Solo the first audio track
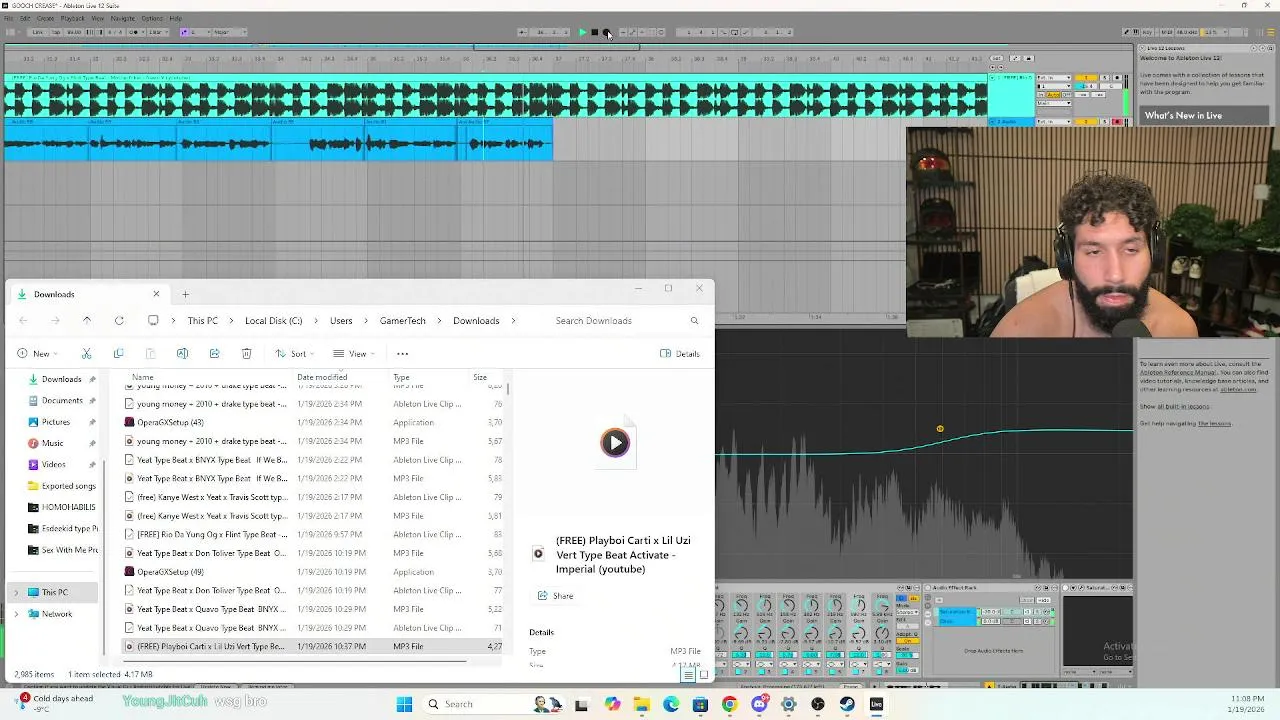1280x720 pixels. coord(1105,78)
